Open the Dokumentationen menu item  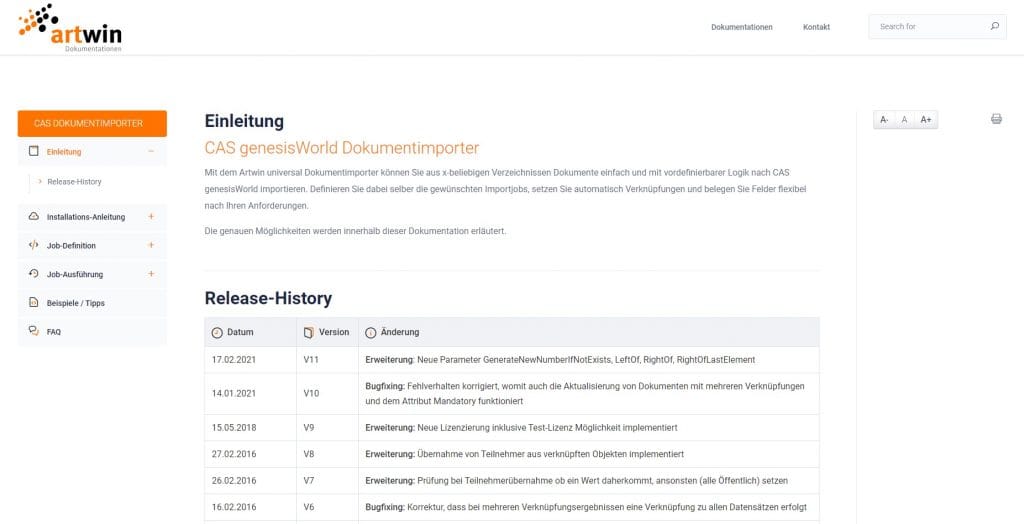click(742, 27)
